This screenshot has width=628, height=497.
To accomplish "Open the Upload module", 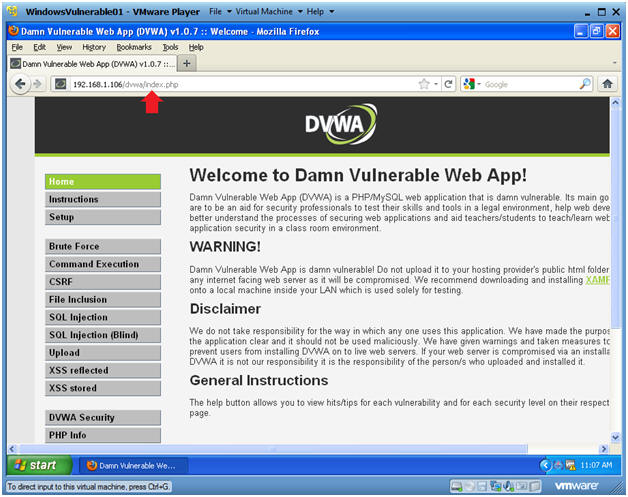I will (103, 353).
